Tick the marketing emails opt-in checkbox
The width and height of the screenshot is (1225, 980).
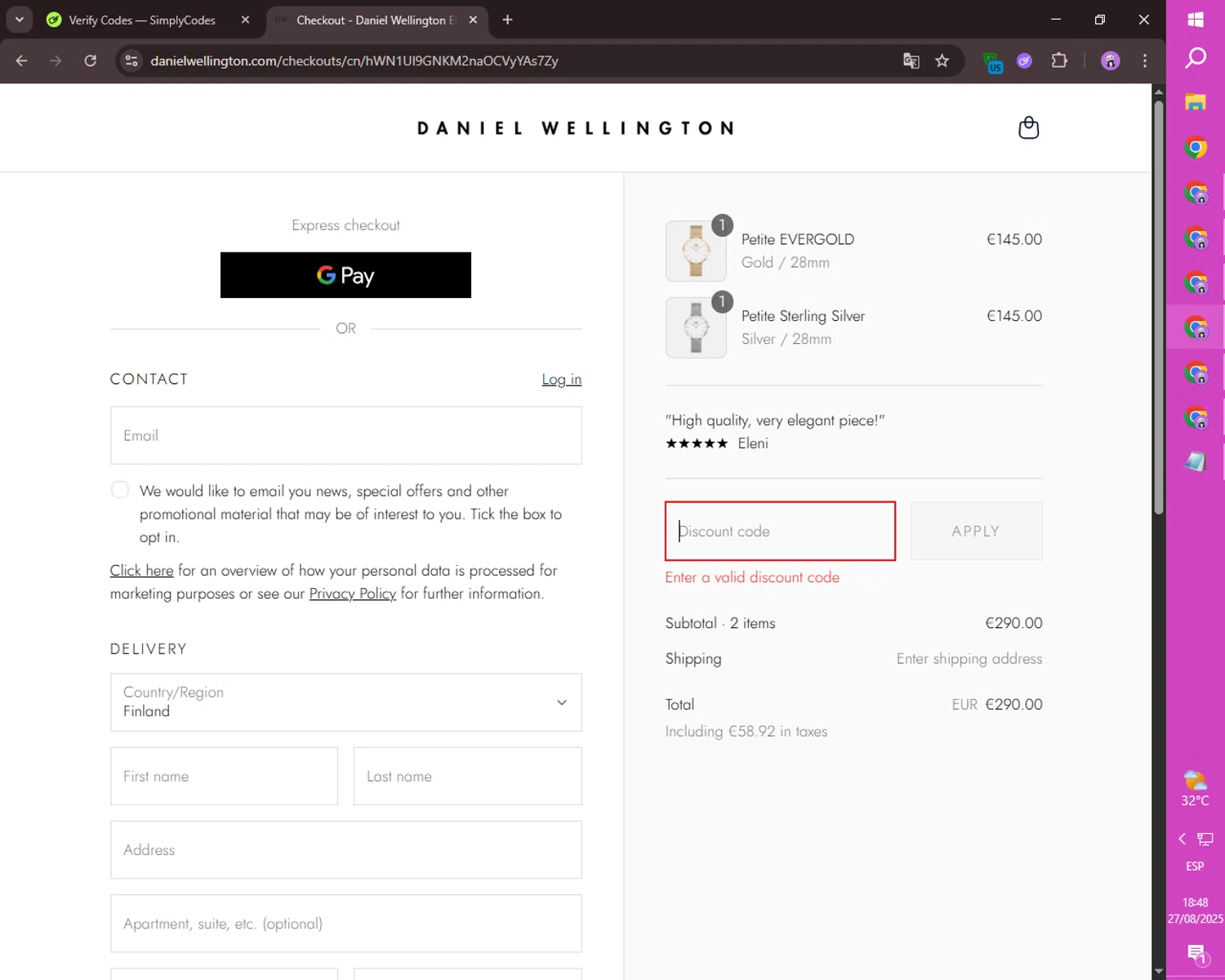(x=120, y=489)
